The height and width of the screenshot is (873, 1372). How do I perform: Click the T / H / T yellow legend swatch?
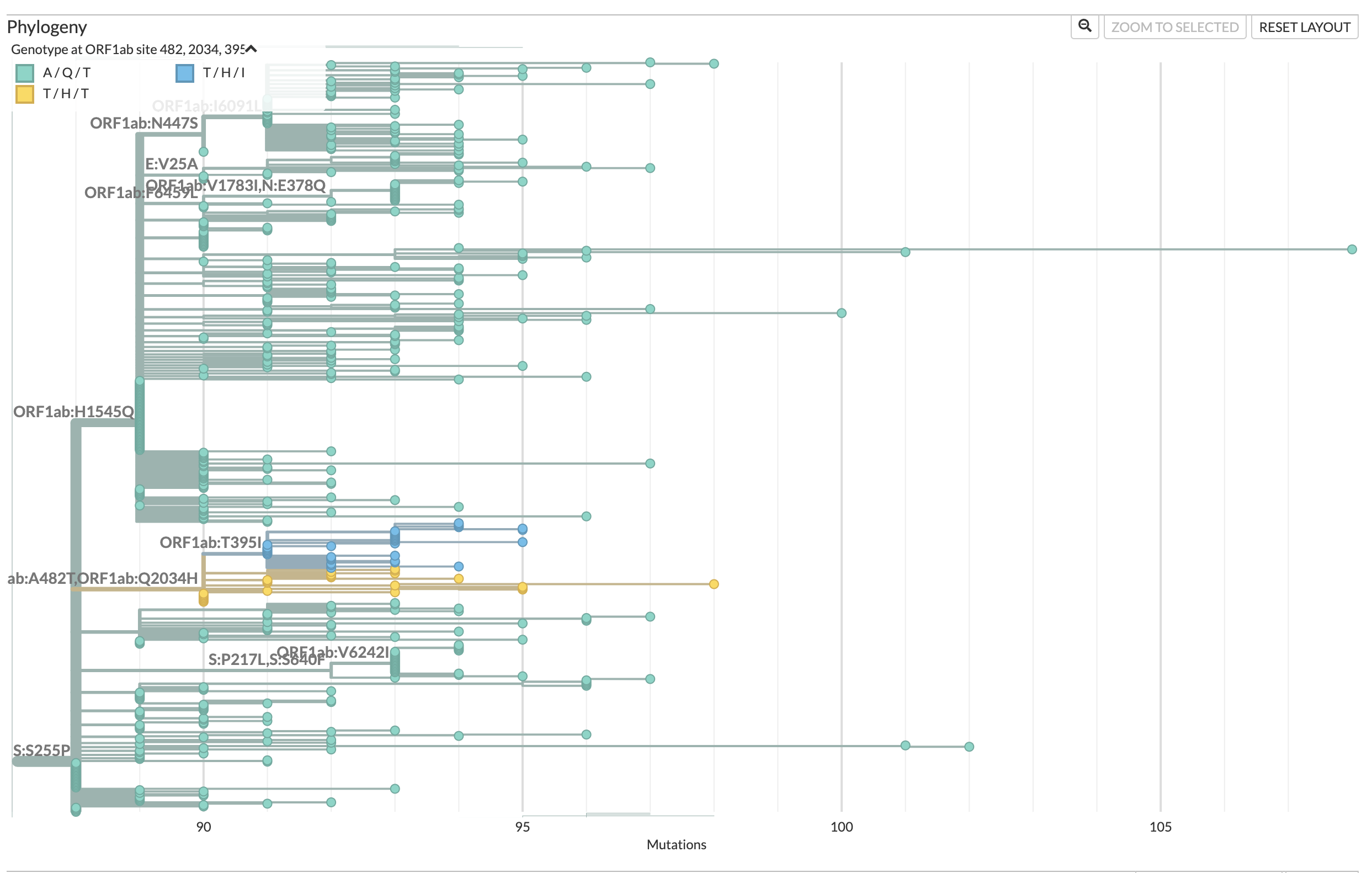point(25,93)
